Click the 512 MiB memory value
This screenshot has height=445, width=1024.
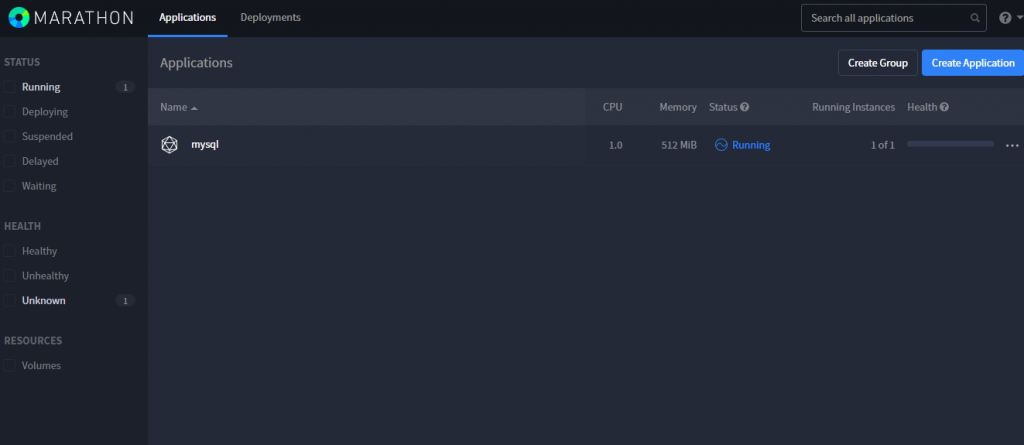(679, 145)
